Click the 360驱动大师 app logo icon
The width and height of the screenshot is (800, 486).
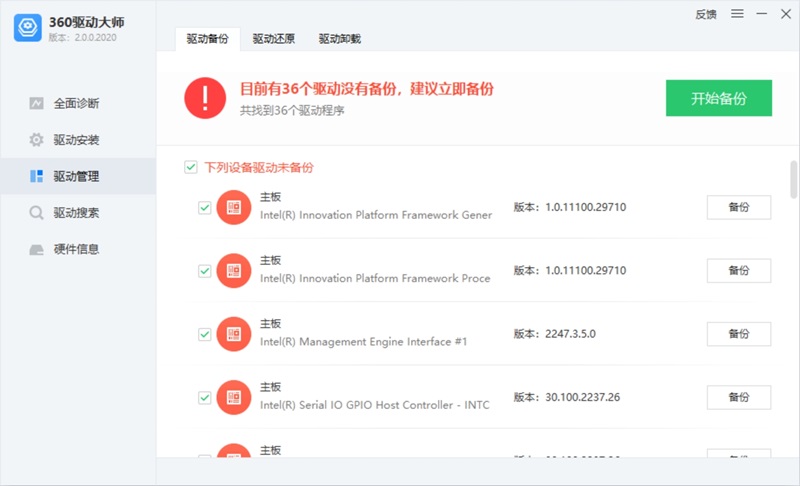click(x=28, y=28)
